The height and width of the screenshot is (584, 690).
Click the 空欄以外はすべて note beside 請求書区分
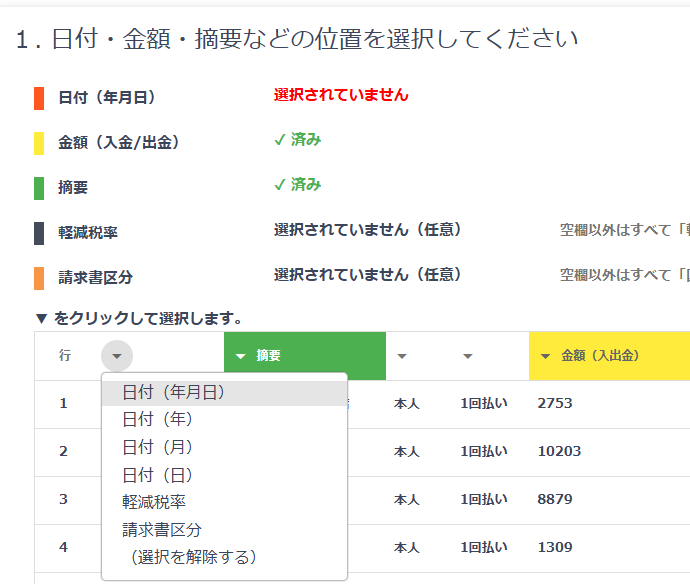[x=625, y=275]
